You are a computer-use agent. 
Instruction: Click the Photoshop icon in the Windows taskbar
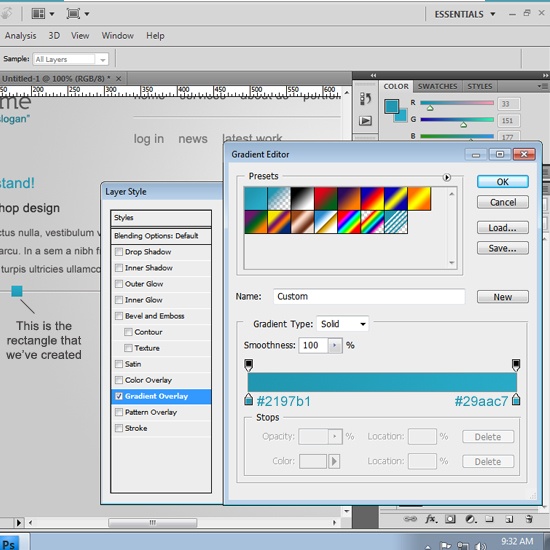[x=9, y=542]
